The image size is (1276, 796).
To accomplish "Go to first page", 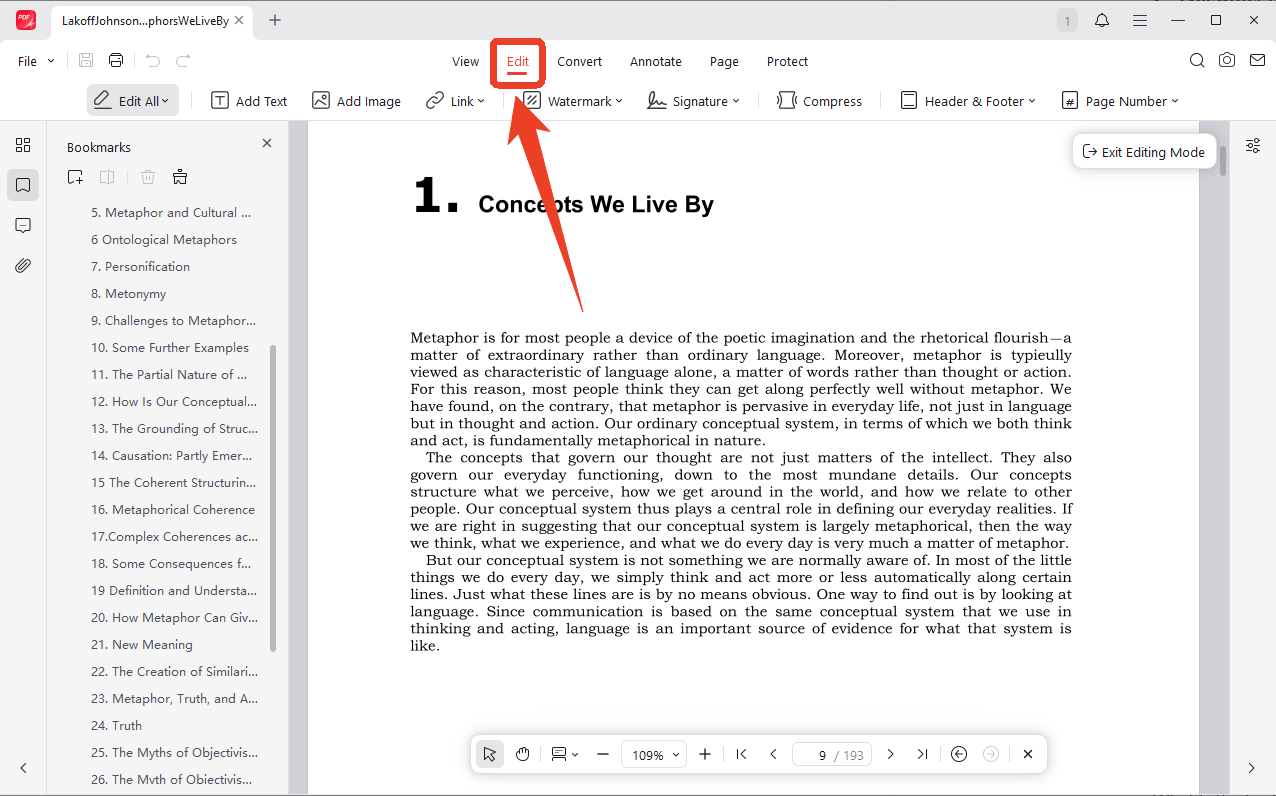I will (741, 754).
